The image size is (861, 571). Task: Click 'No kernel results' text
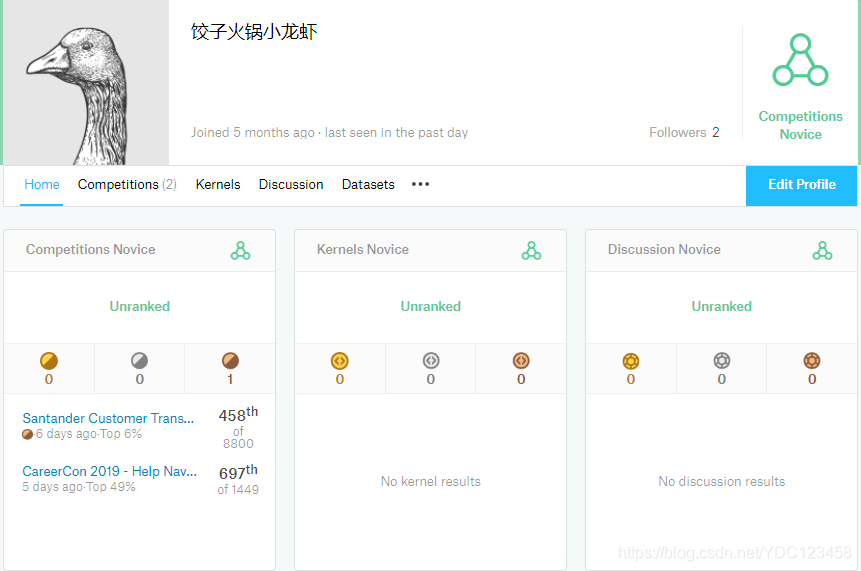(x=430, y=482)
